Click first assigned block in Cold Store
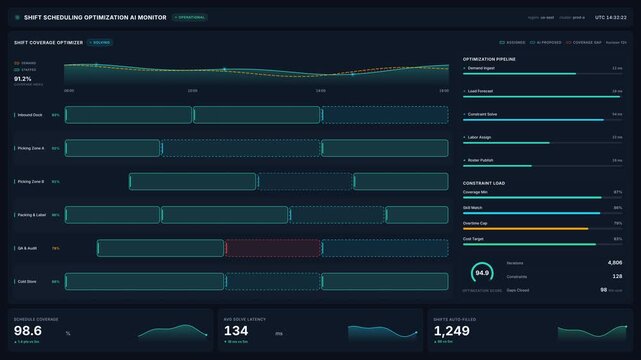 coord(144,282)
